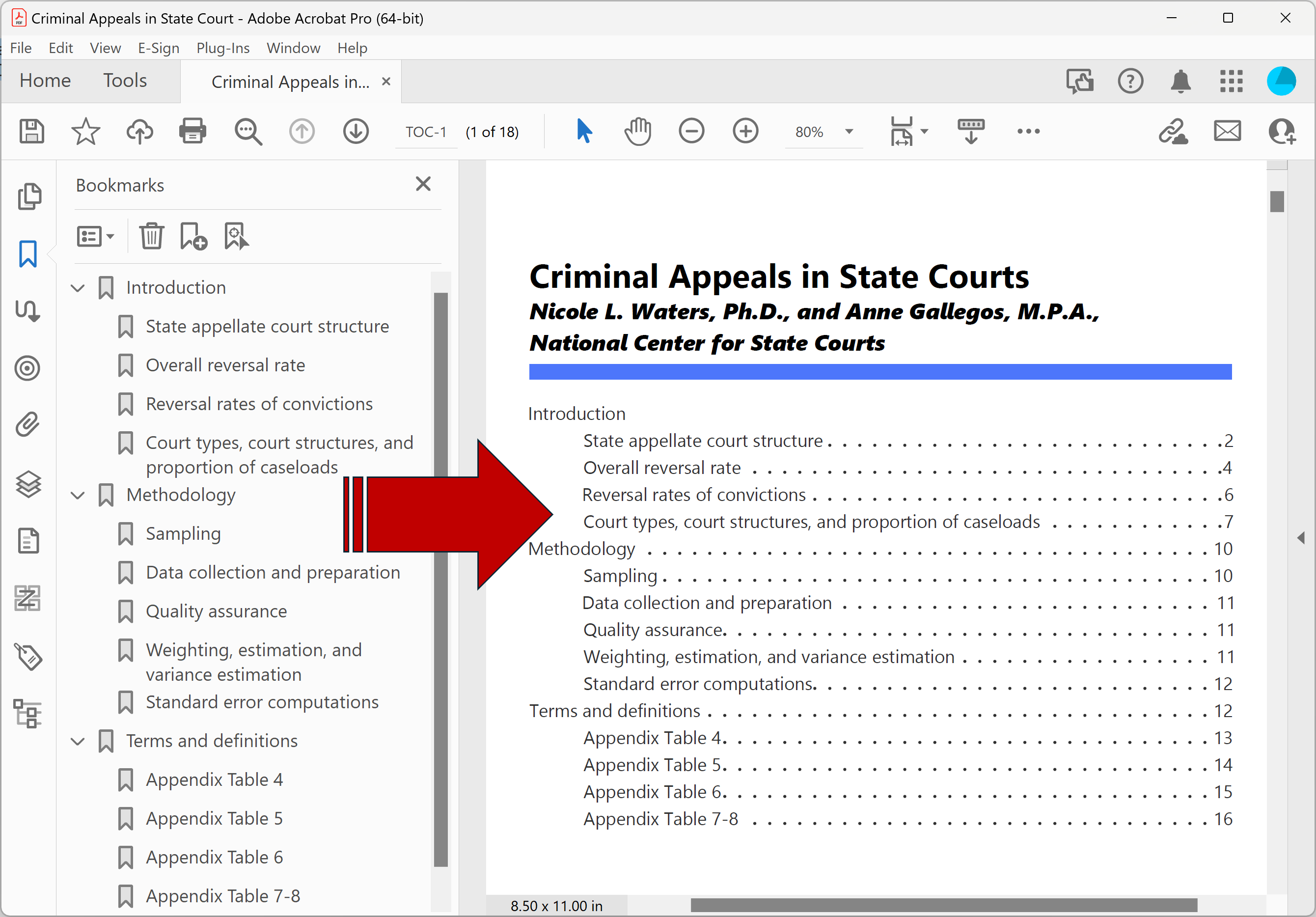Toggle the Plug-Ins menu item
The image size is (1316, 917).
click(221, 47)
